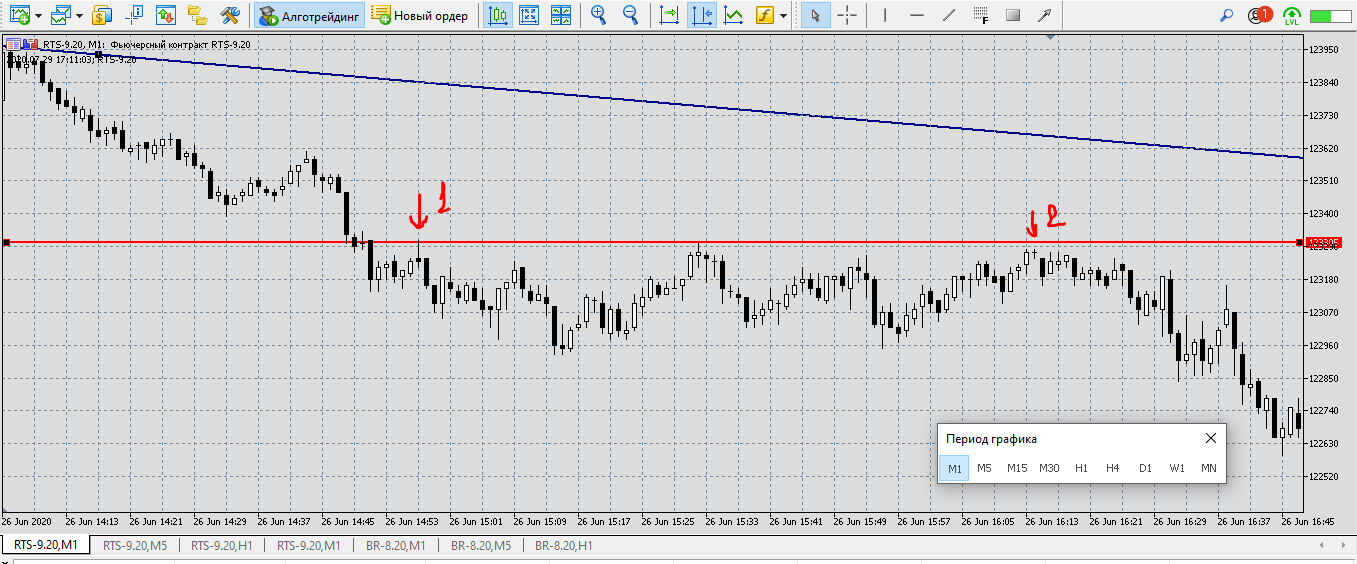Open the second RTS-9.20,M1 tab
The height and width of the screenshot is (564, 1357).
(x=309, y=546)
